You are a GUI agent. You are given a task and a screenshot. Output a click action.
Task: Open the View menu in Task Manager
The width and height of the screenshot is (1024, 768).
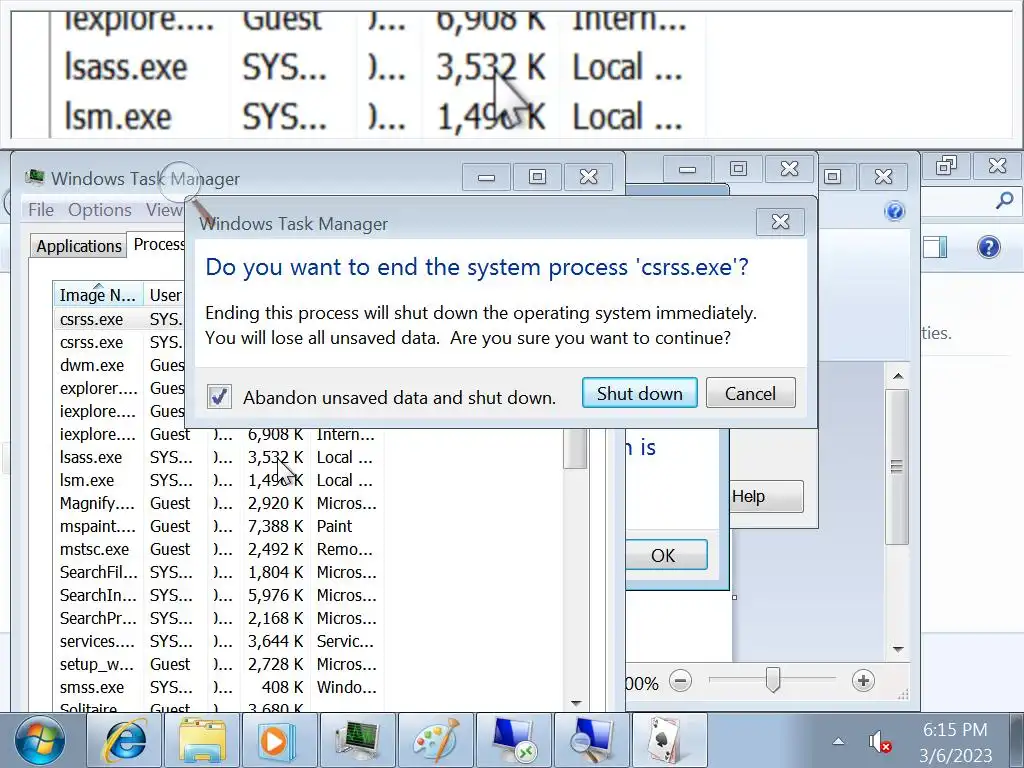[x=163, y=210]
